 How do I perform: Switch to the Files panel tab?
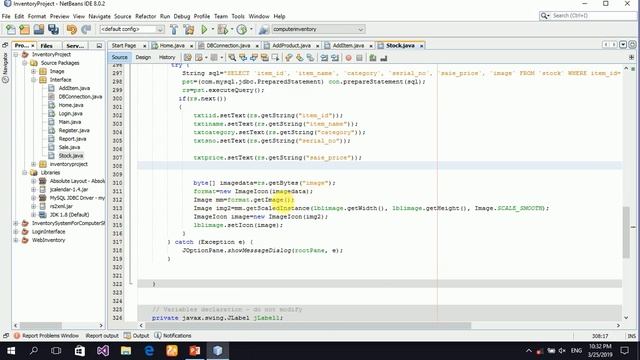tap(46, 46)
